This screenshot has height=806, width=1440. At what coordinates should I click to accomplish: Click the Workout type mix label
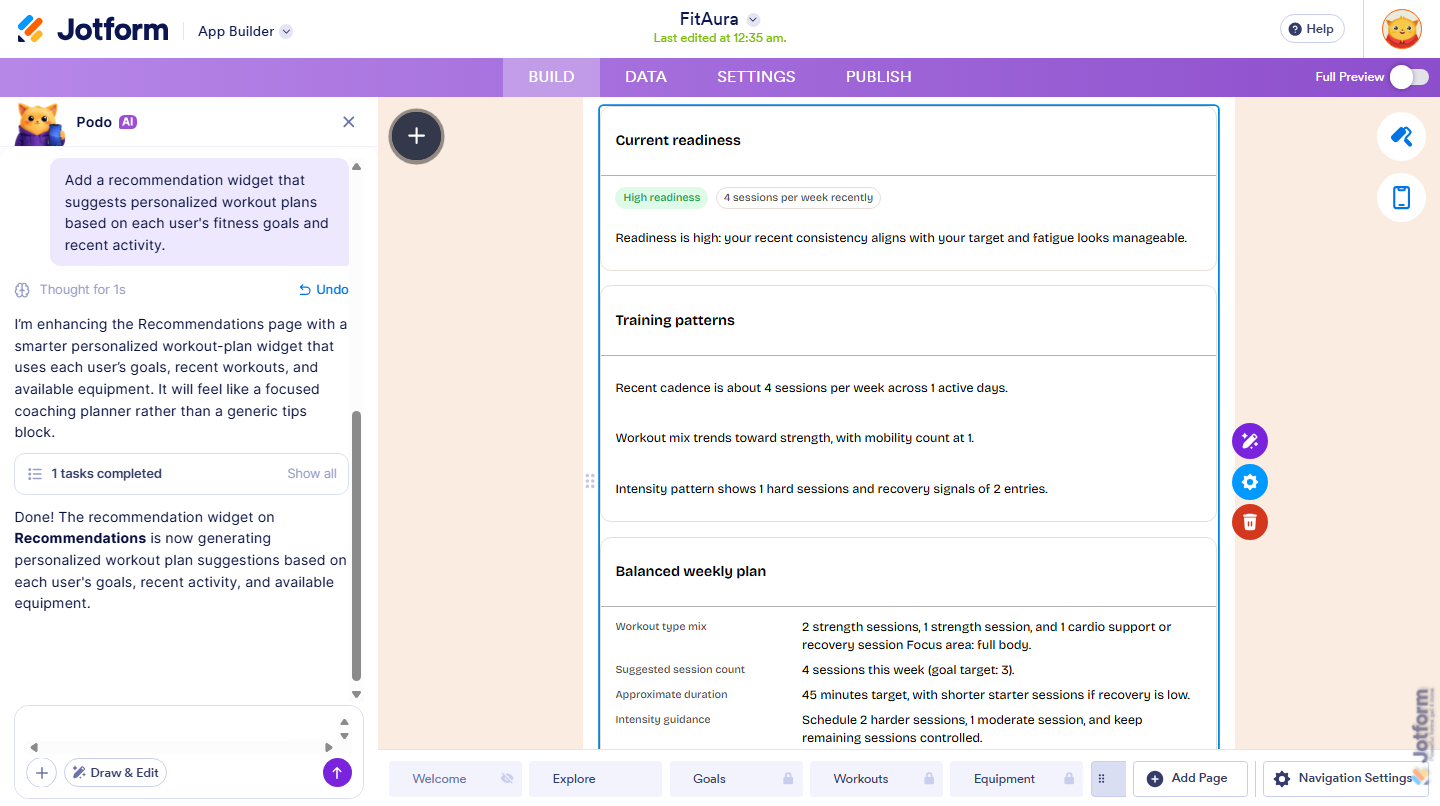(661, 627)
